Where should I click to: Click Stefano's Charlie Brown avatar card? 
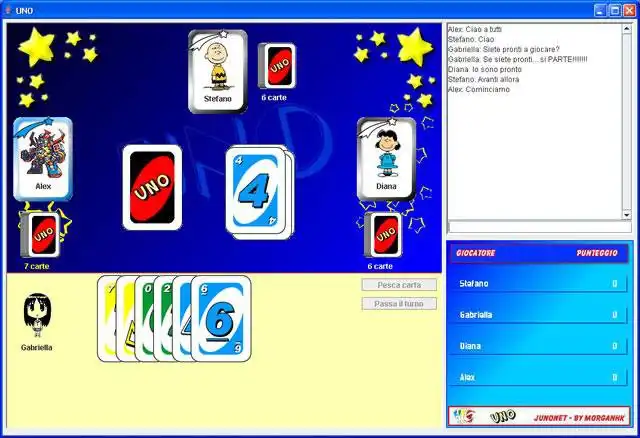[x=218, y=71]
